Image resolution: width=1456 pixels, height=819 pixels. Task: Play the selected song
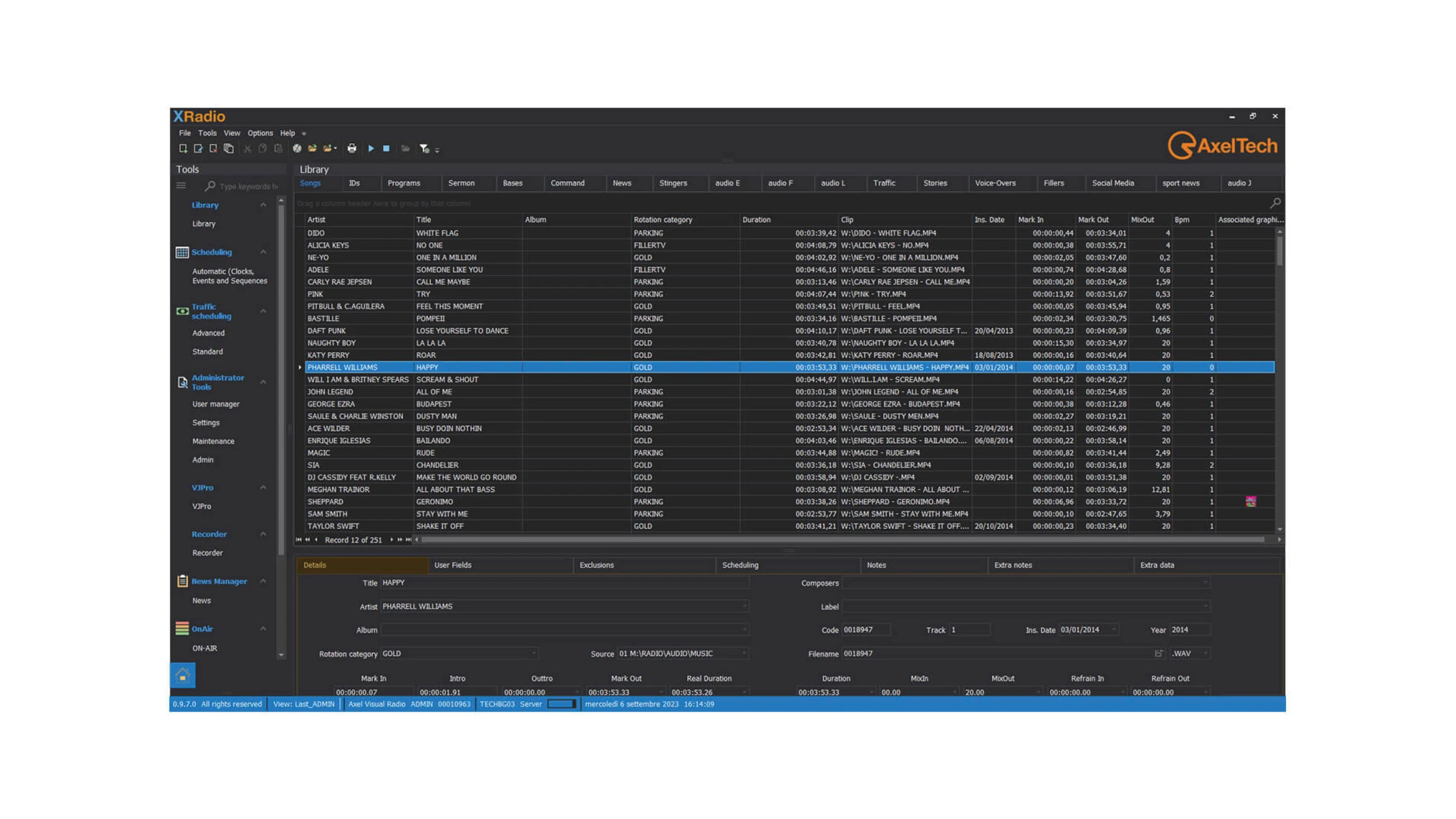pyautogui.click(x=372, y=149)
